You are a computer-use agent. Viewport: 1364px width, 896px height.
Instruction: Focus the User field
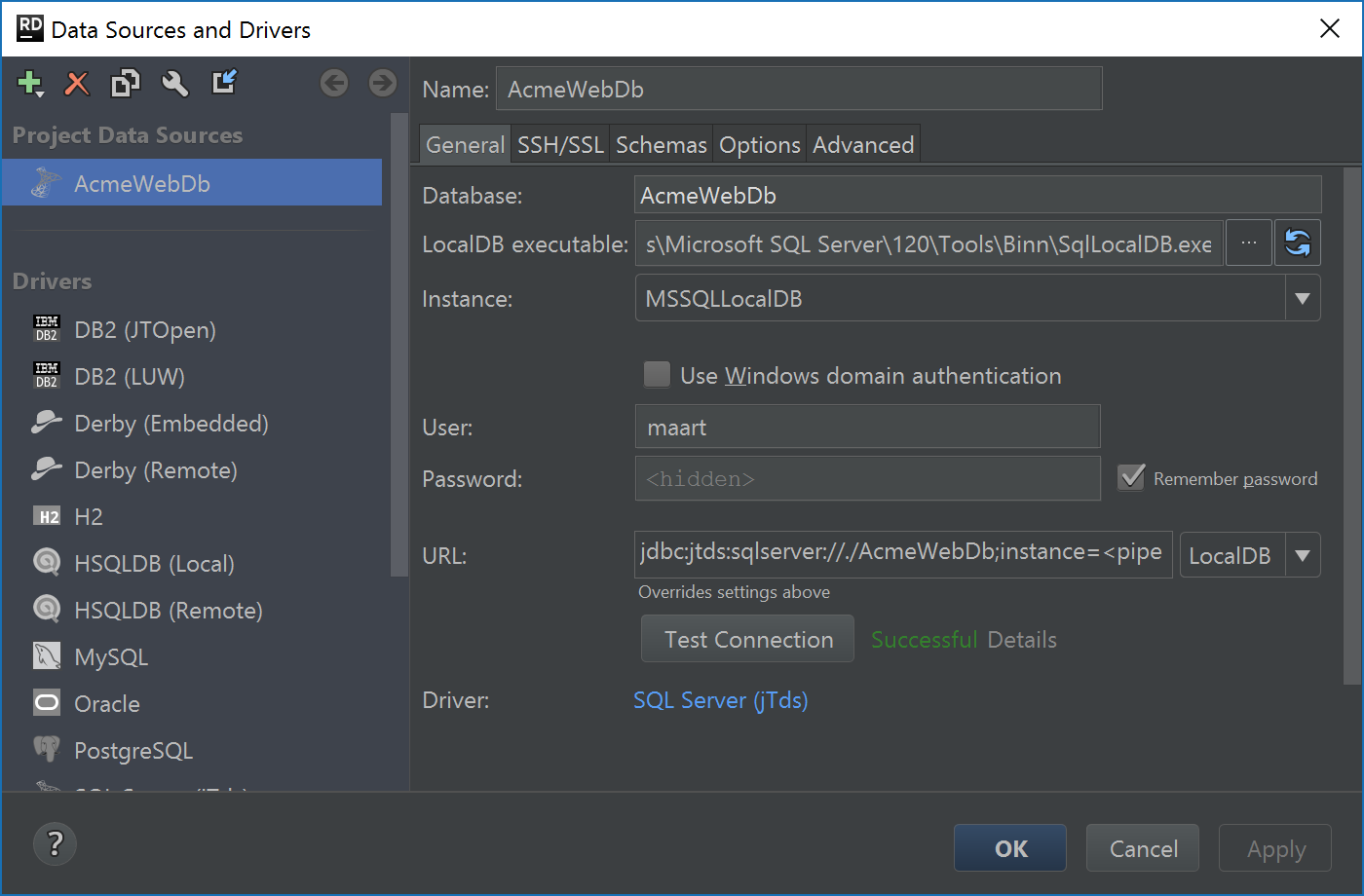[868, 427]
